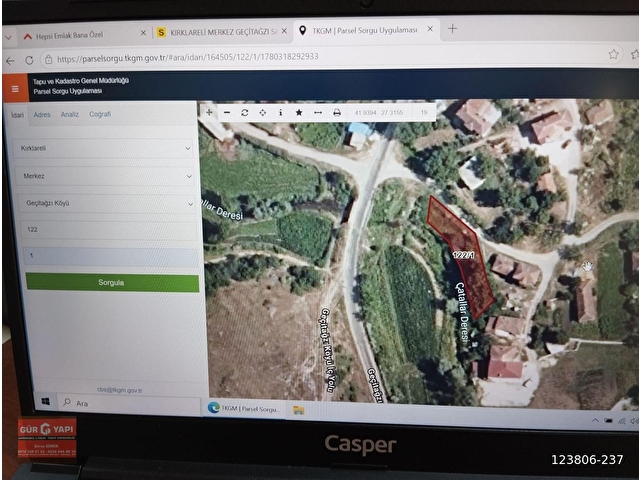
Task: Switch to the Hepsi Emlak Bana Özel tab
Action: coord(82,35)
